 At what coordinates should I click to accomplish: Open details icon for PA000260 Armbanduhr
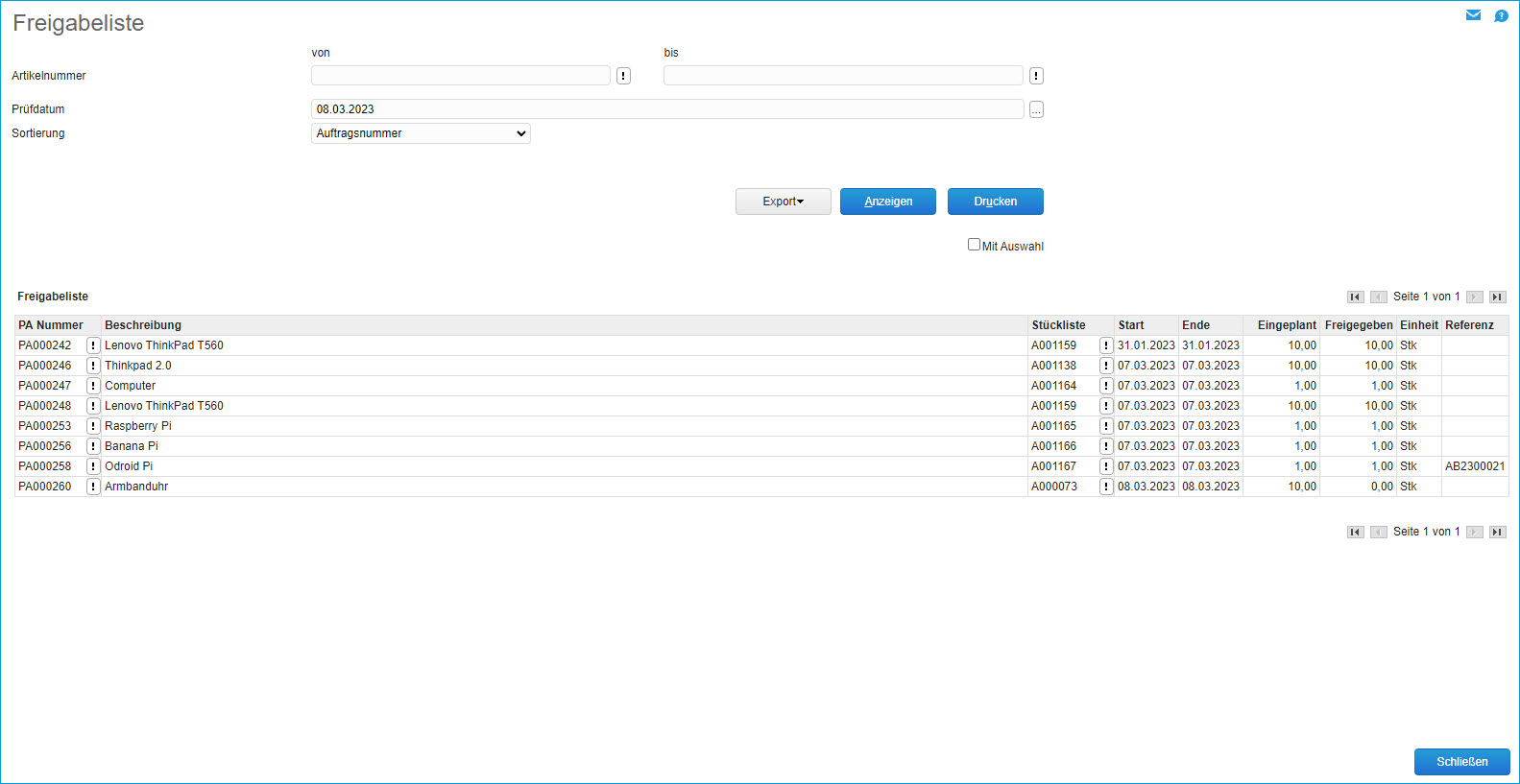[x=93, y=487]
